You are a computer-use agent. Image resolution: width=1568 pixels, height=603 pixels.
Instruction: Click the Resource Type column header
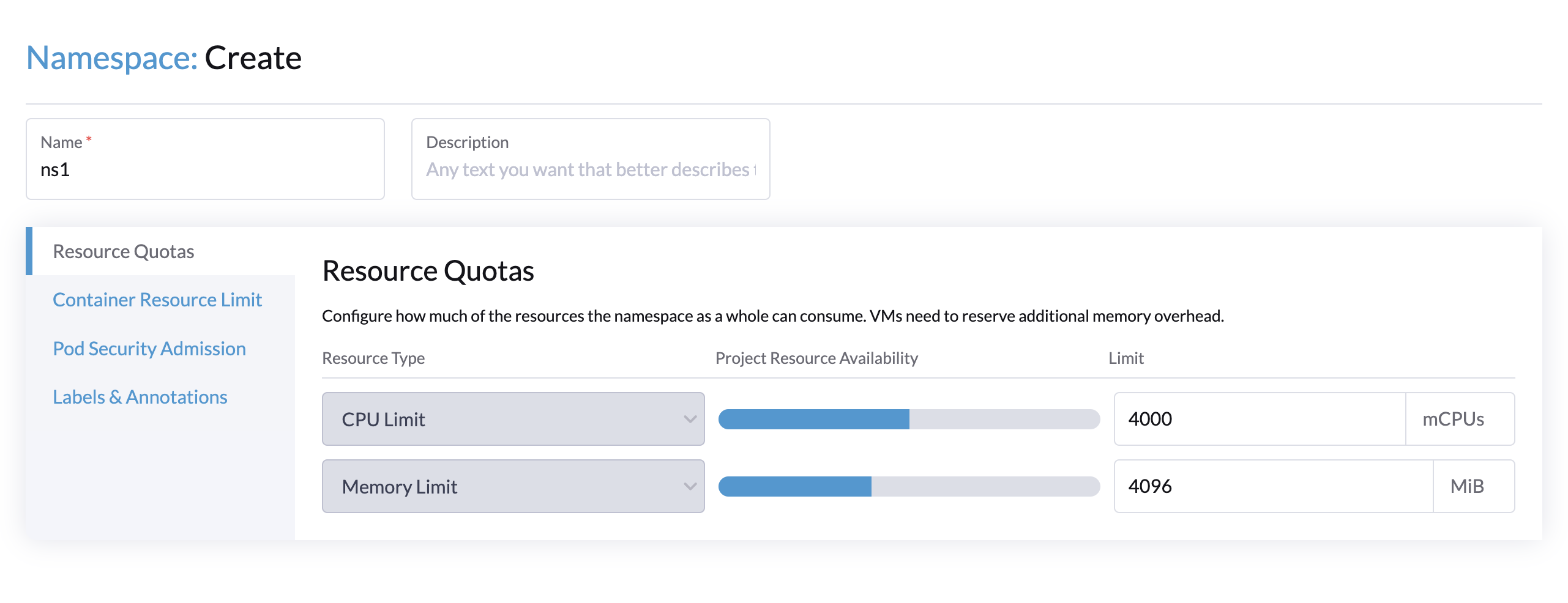click(373, 358)
